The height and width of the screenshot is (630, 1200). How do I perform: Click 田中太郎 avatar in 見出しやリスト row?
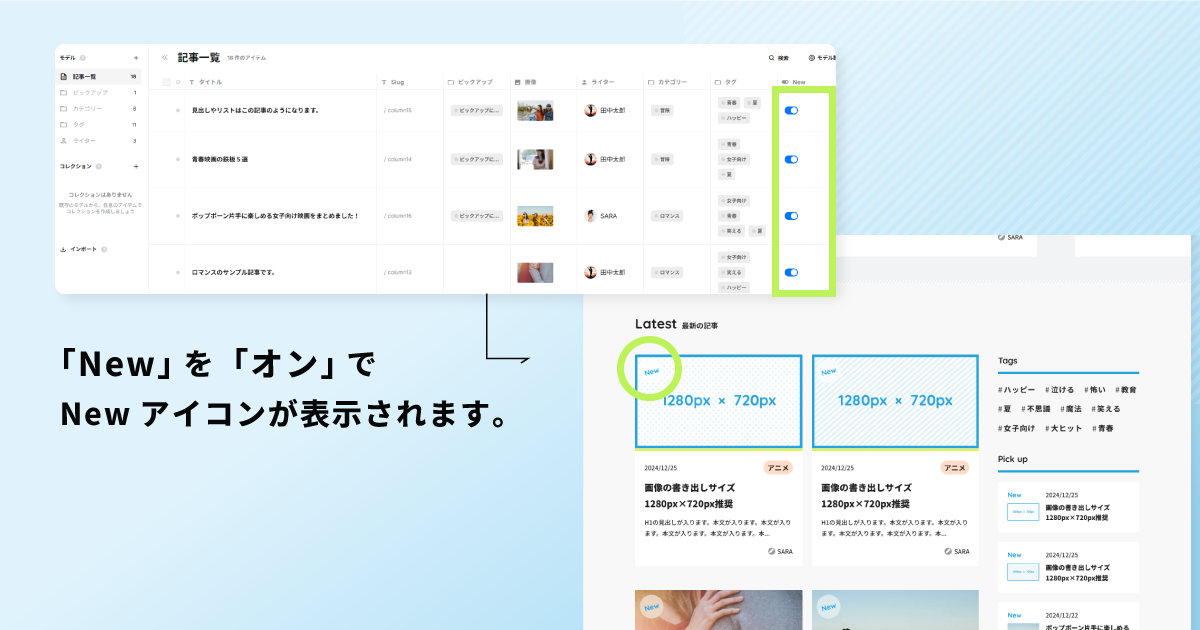click(x=590, y=110)
